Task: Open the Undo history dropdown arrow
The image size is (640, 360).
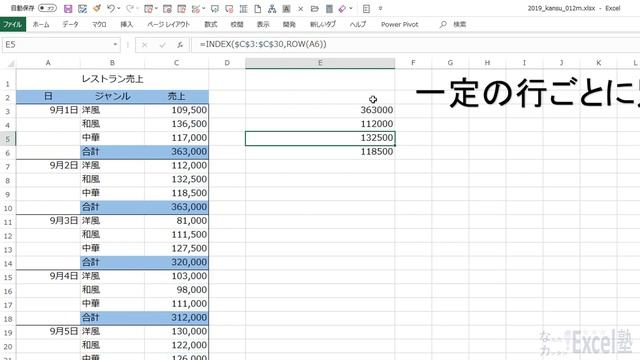Action: pos(119,9)
